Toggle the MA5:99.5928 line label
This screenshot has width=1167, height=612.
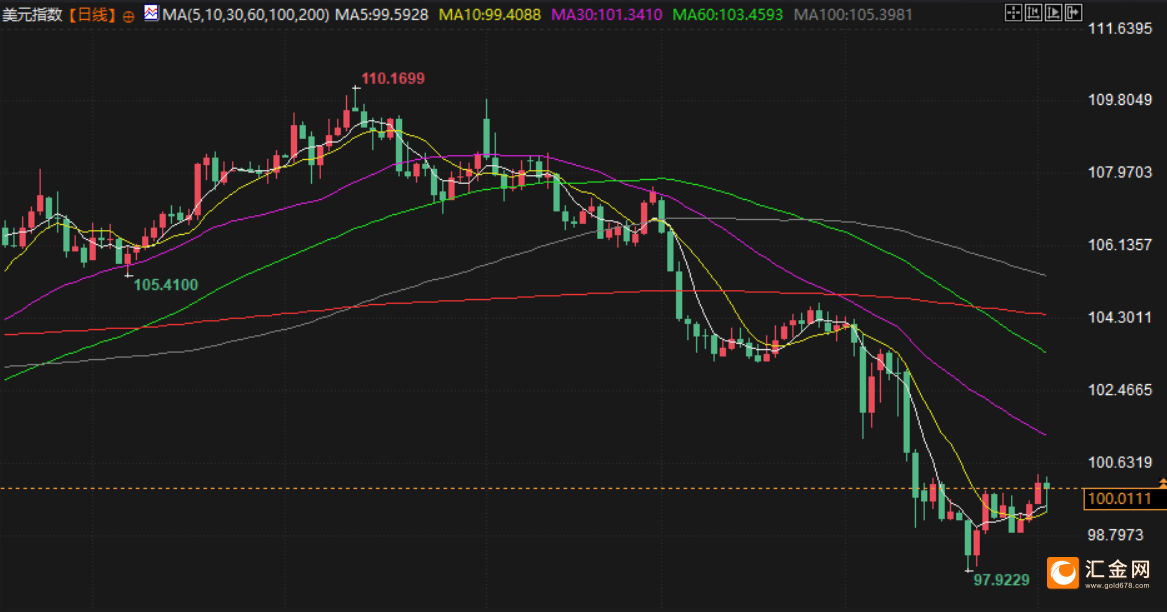click(382, 15)
